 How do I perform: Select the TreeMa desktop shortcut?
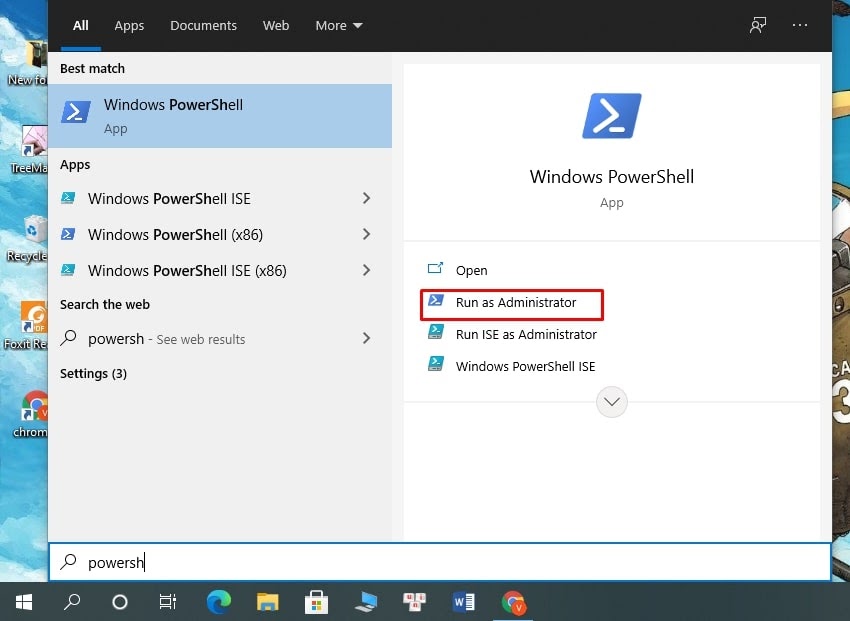[x=30, y=149]
